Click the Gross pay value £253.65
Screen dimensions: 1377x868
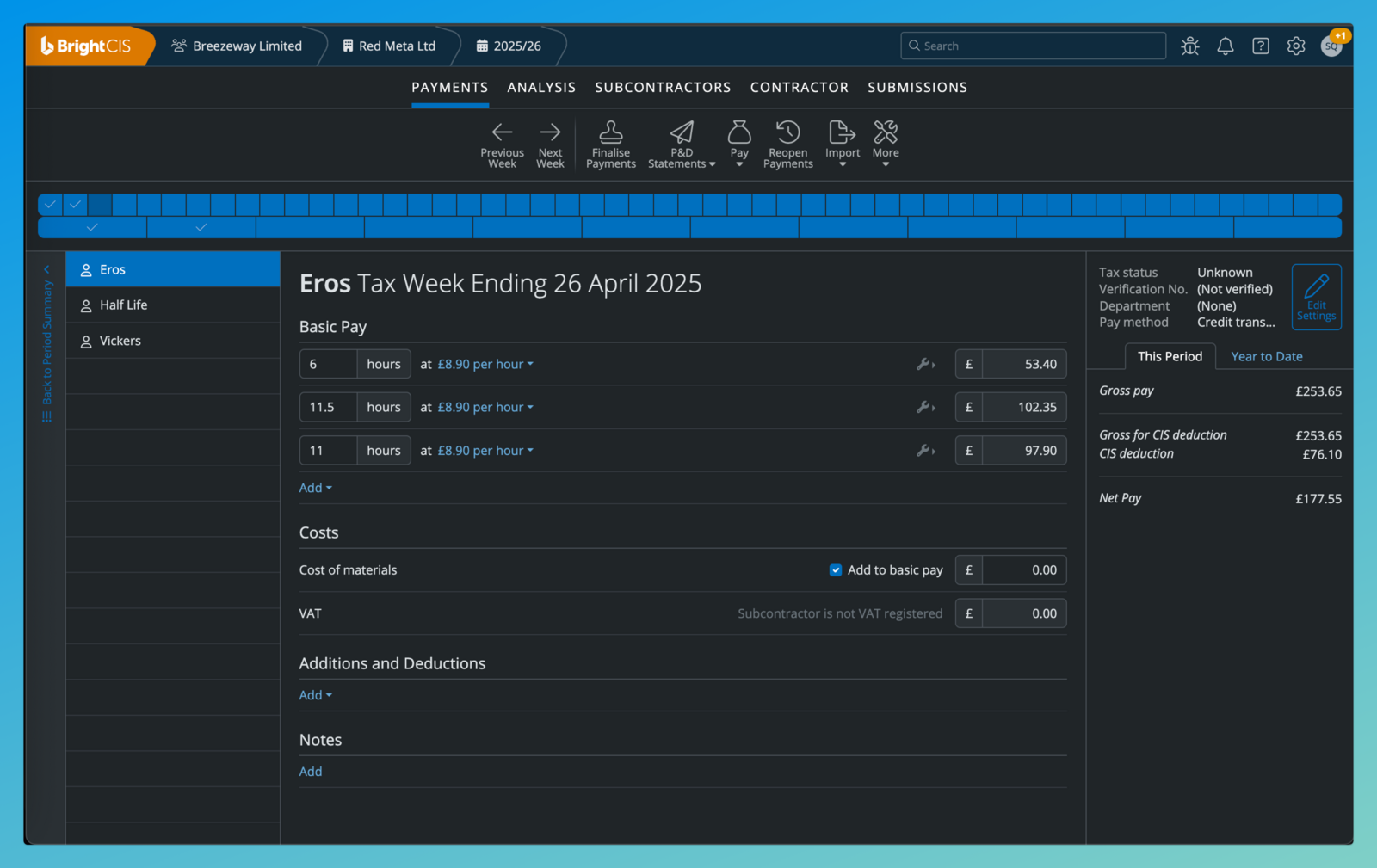(1318, 391)
